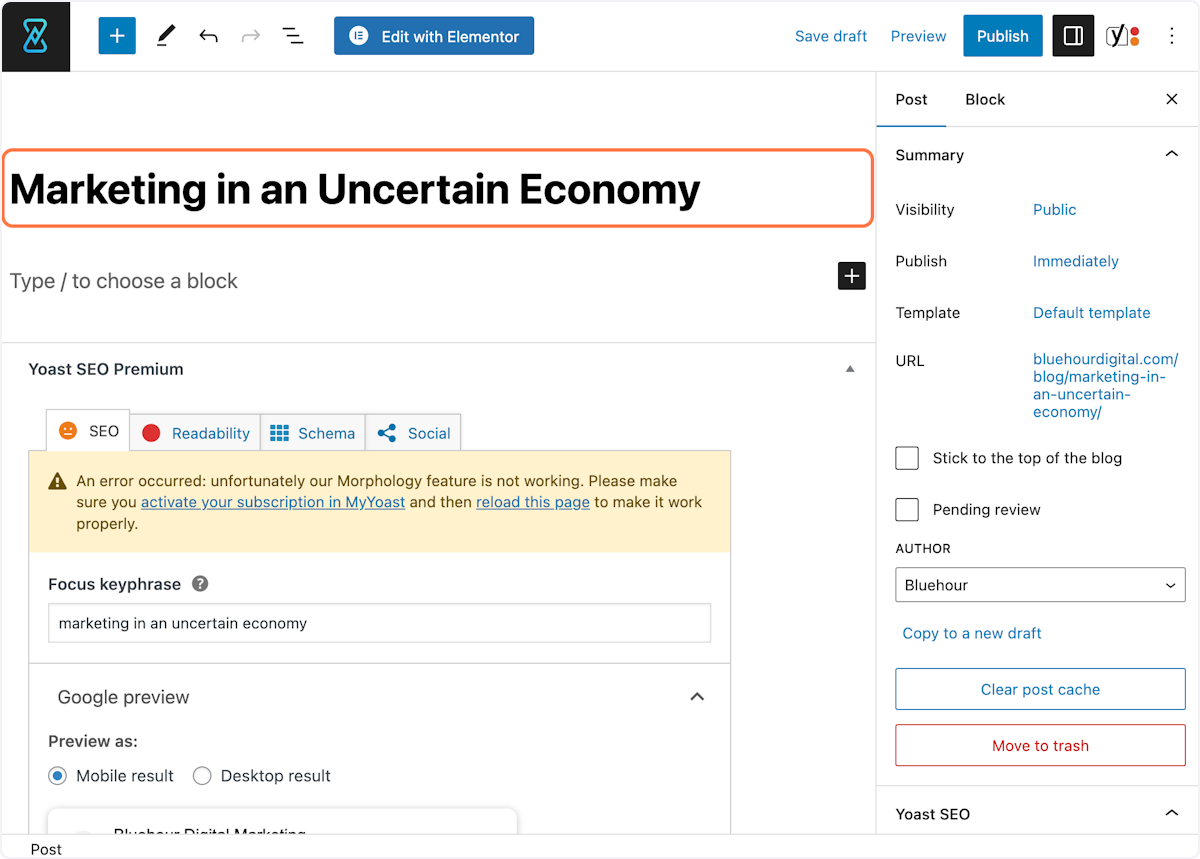Open the Yoast Schema tab
The image size is (1200, 859).
tap(313, 433)
